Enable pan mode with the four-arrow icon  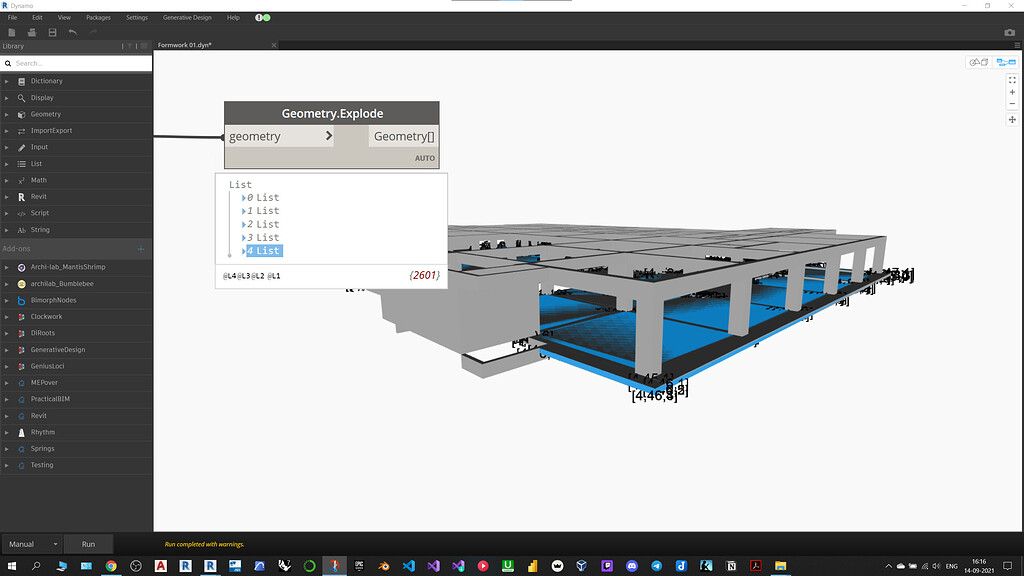[1012, 120]
